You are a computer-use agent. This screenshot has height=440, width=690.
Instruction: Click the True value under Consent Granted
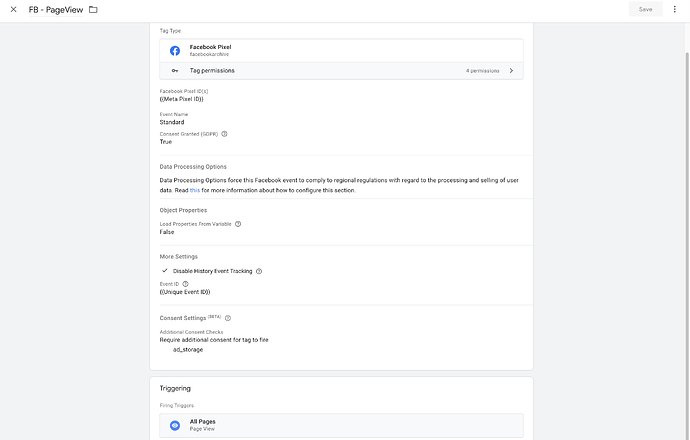coord(165,142)
